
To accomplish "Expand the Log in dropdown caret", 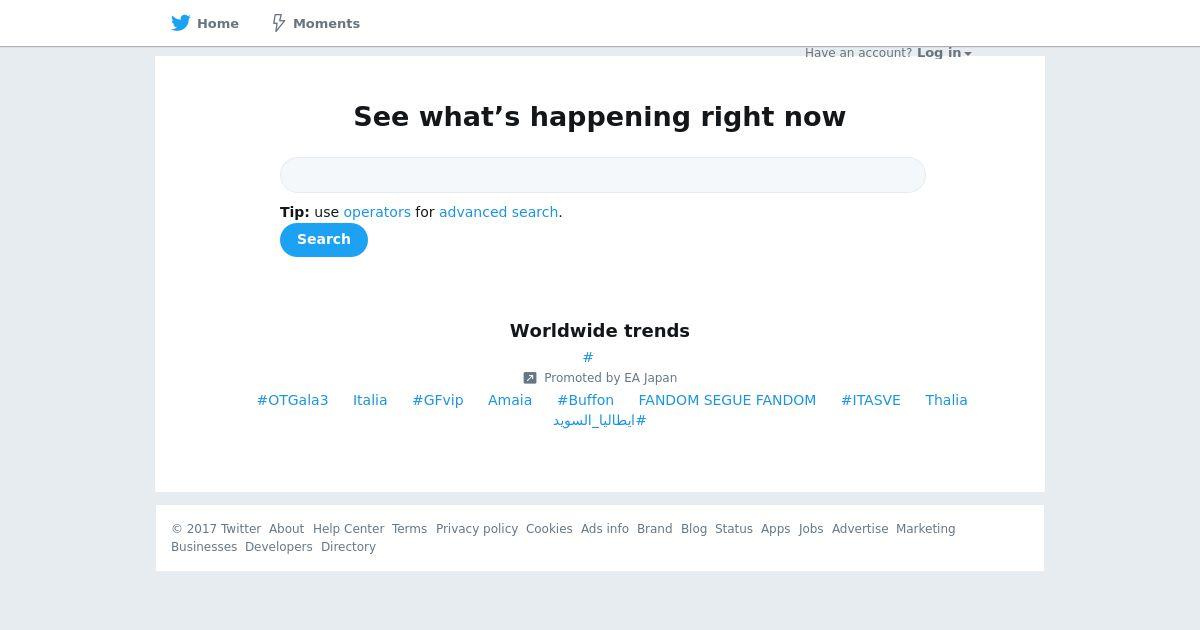I will click(968, 54).
